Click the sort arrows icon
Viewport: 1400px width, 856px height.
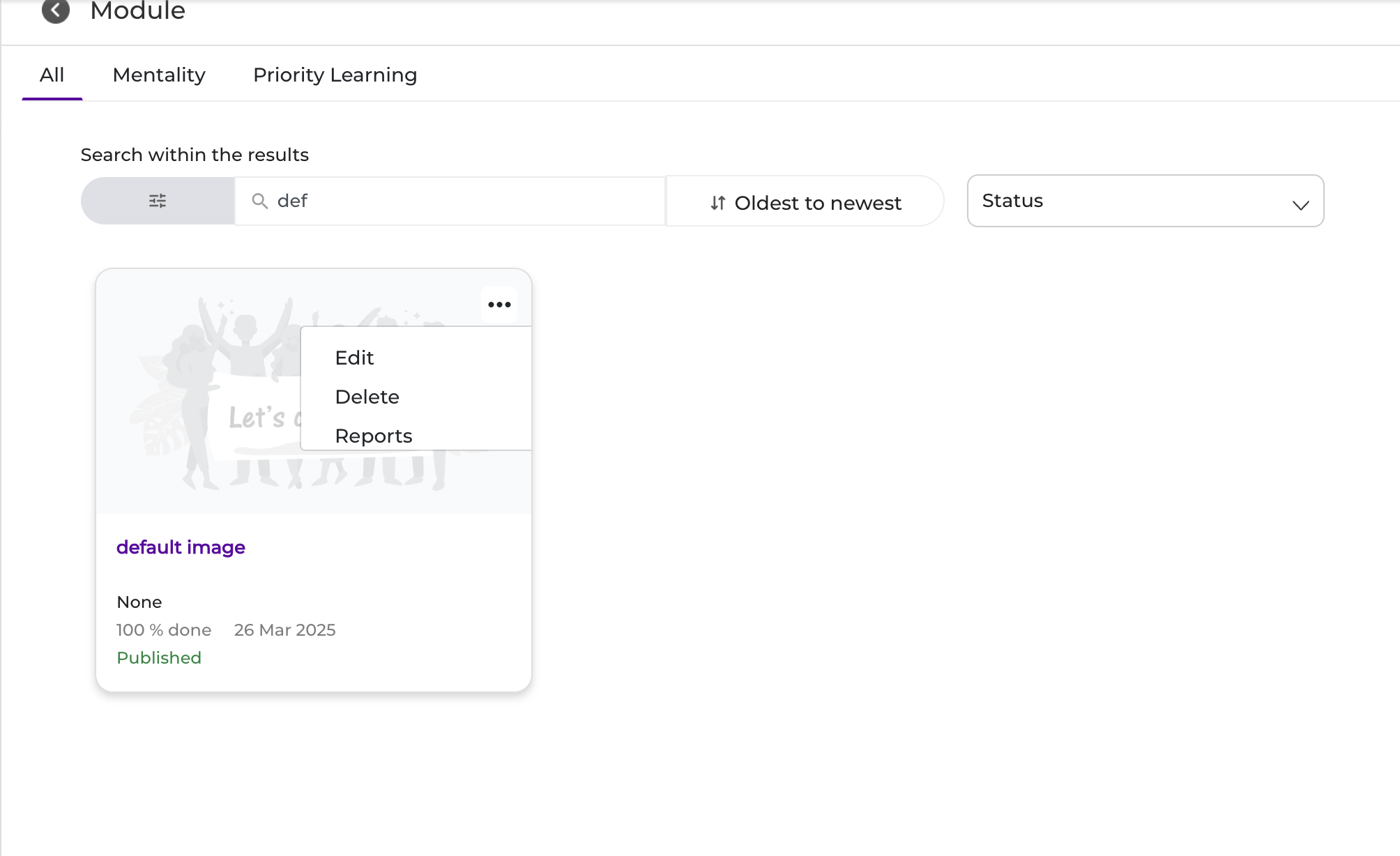pyautogui.click(x=718, y=203)
